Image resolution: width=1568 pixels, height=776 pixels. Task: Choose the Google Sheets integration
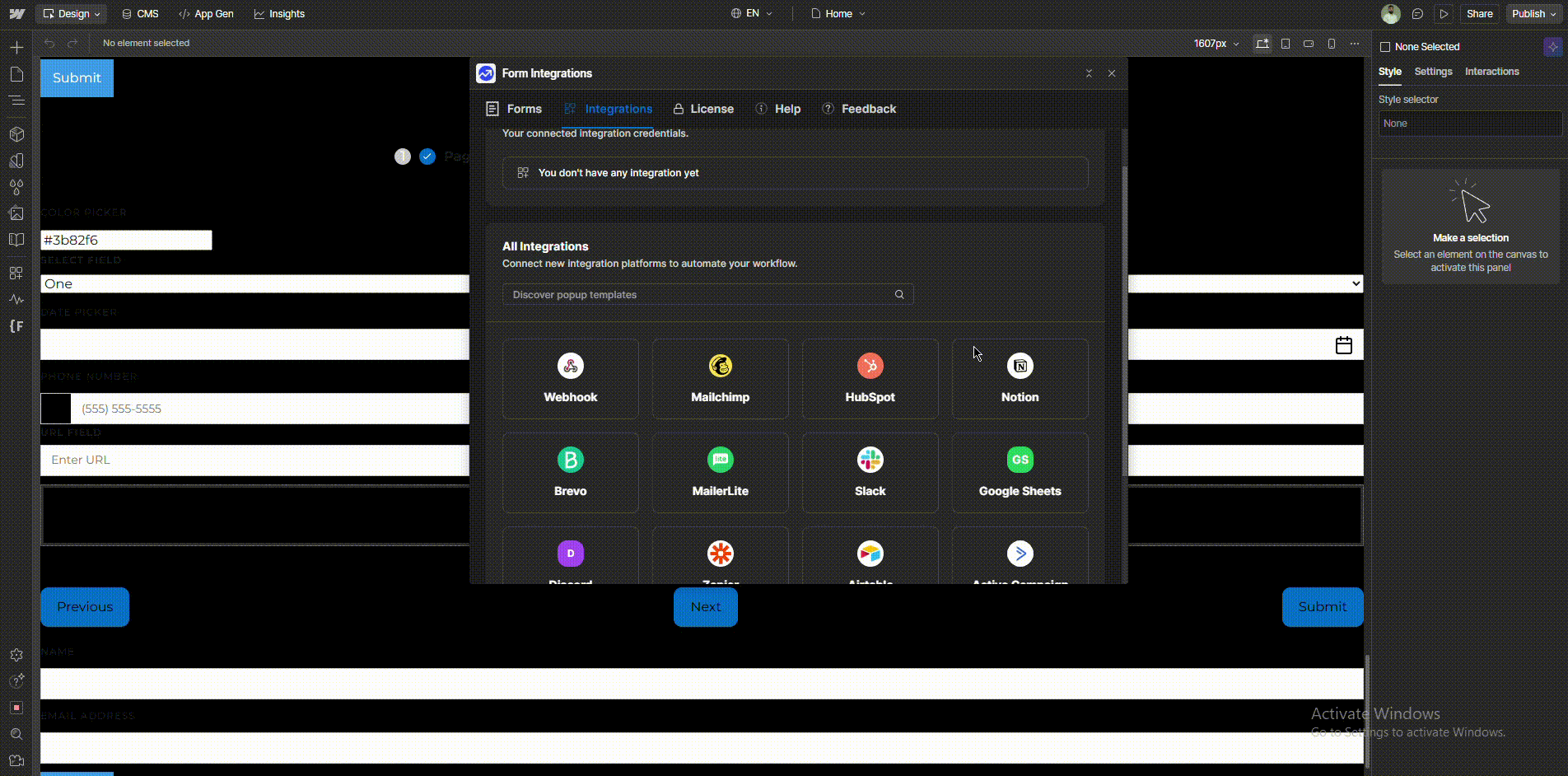(1020, 473)
